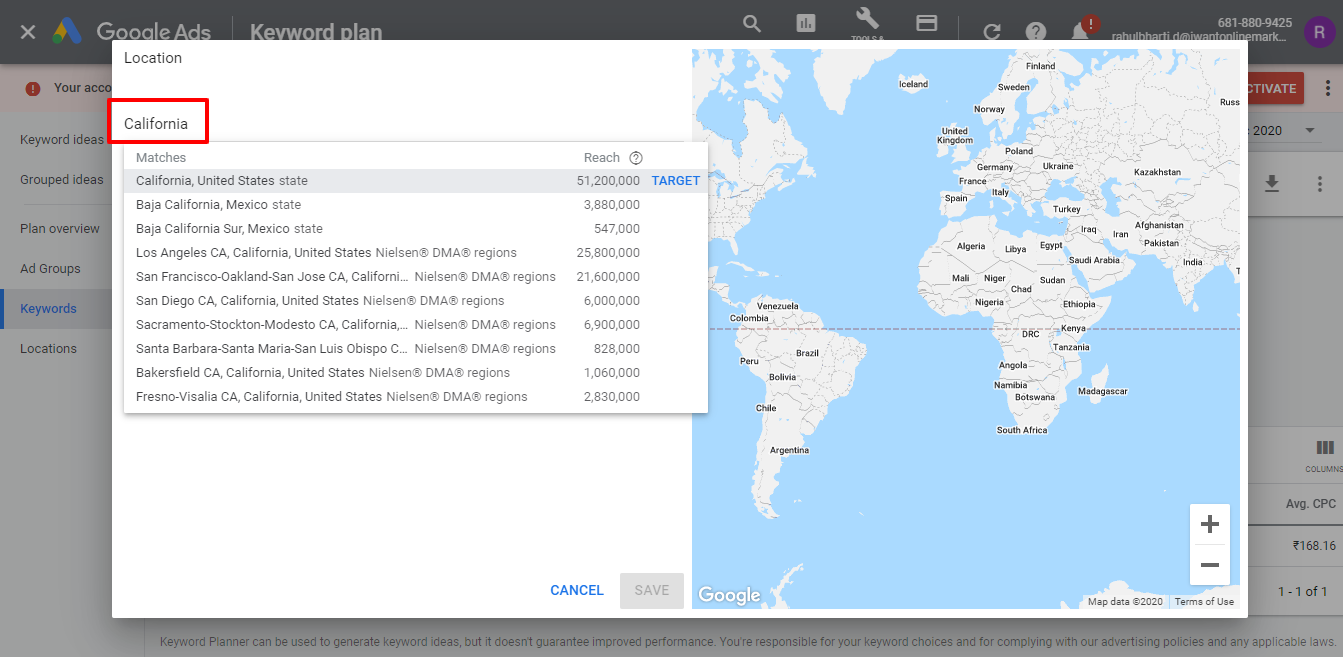Click the ACTIVATE button
Image resolution: width=1343 pixels, height=657 pixels.
tap(1273, 88)
